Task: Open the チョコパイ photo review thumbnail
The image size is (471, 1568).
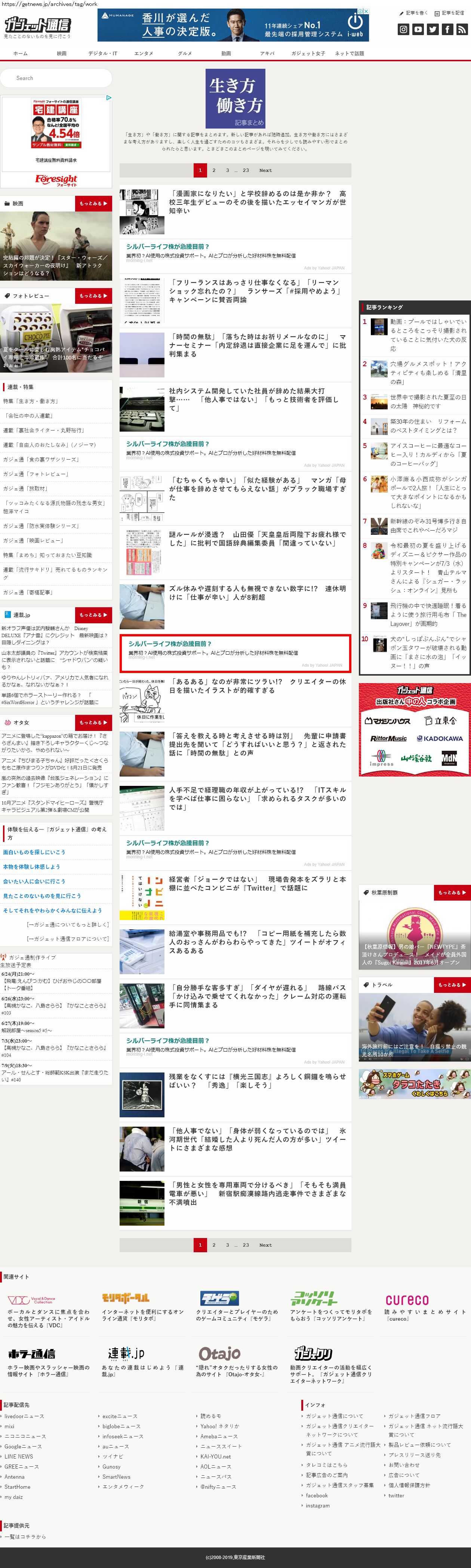Action: coord(56,339)
